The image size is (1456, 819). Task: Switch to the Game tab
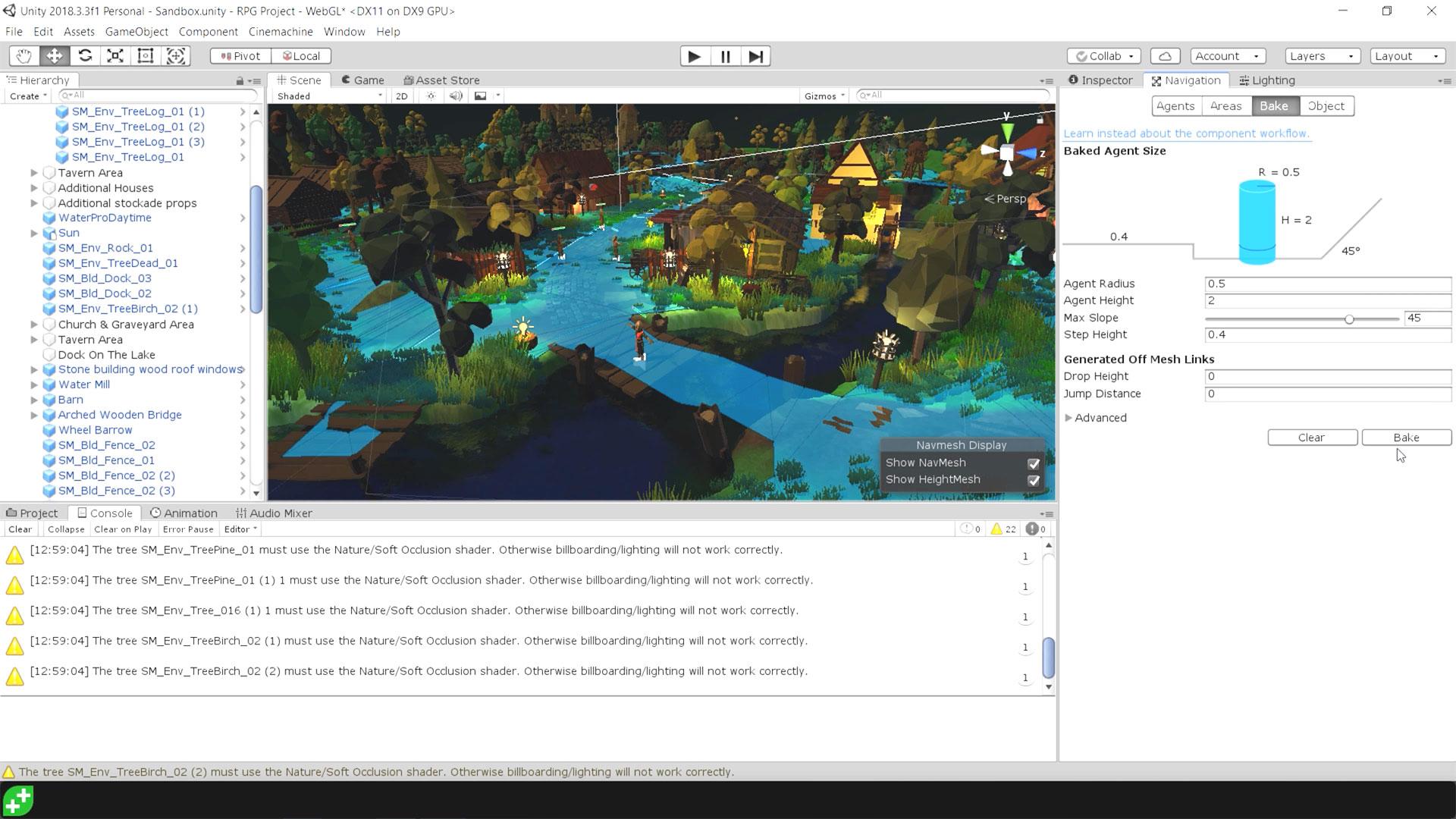click(x=363, y=80)
